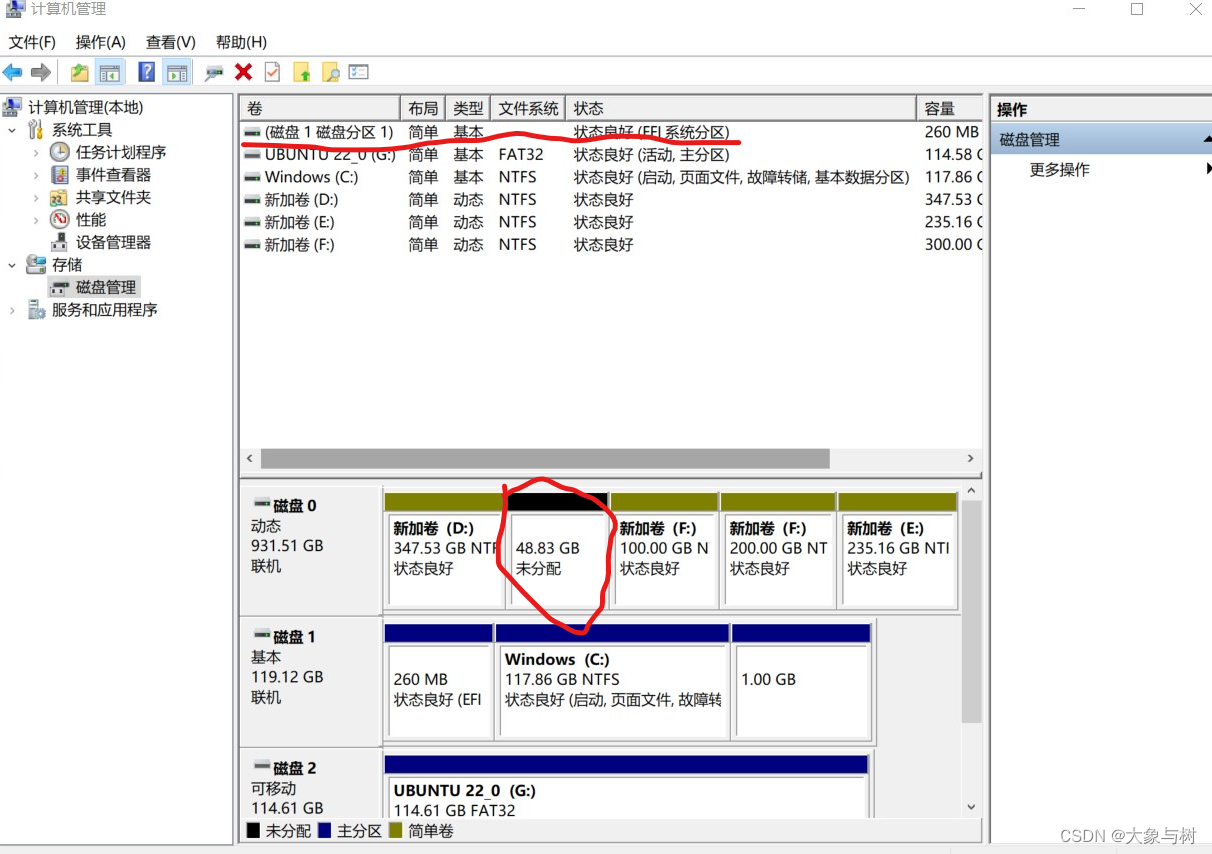Select the 新加卷 (E:) 235.16 GB partition block
1212x854 pixels.
898,549
